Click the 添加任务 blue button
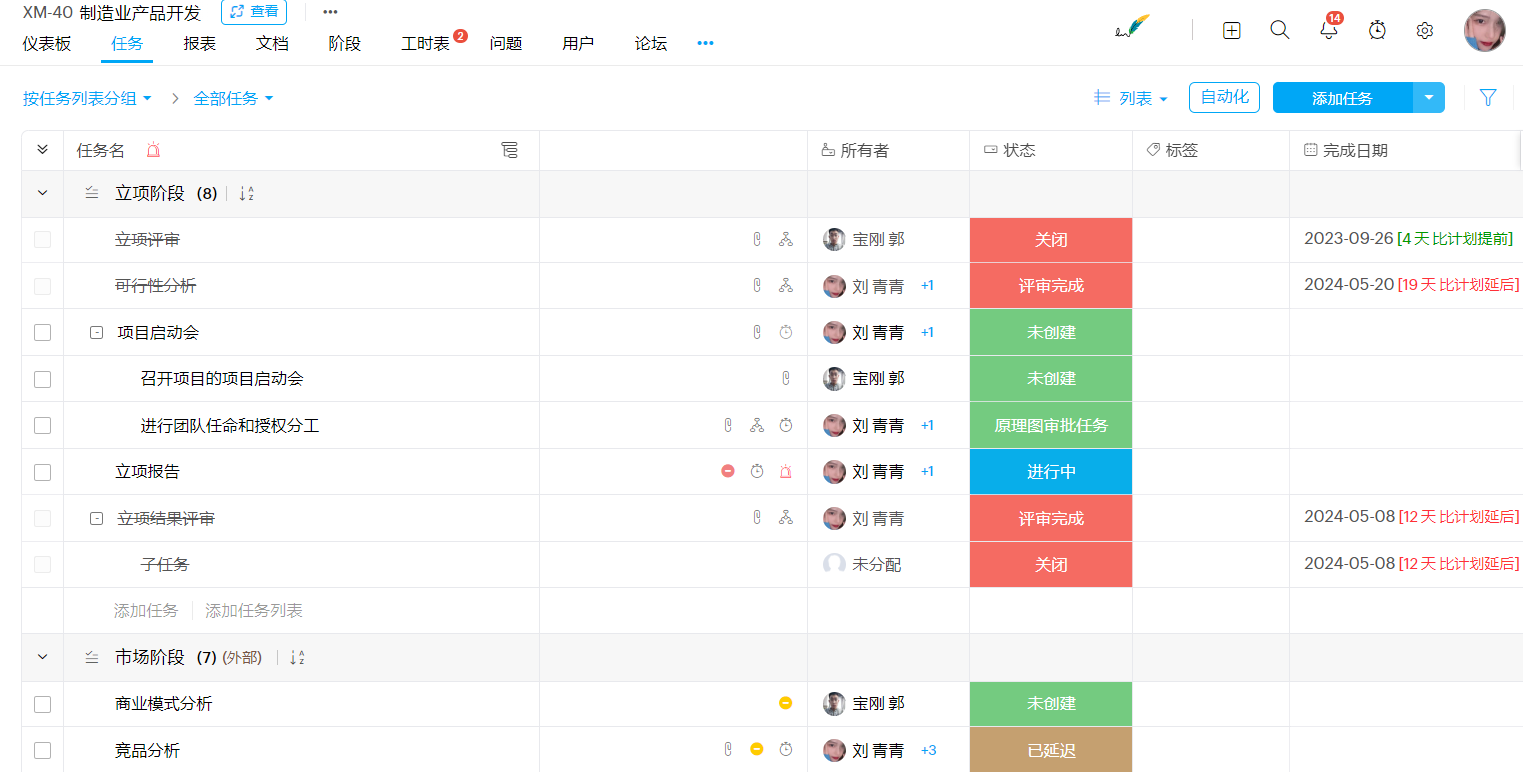Screen dimensions: 1523x772 coord(1342,98)
